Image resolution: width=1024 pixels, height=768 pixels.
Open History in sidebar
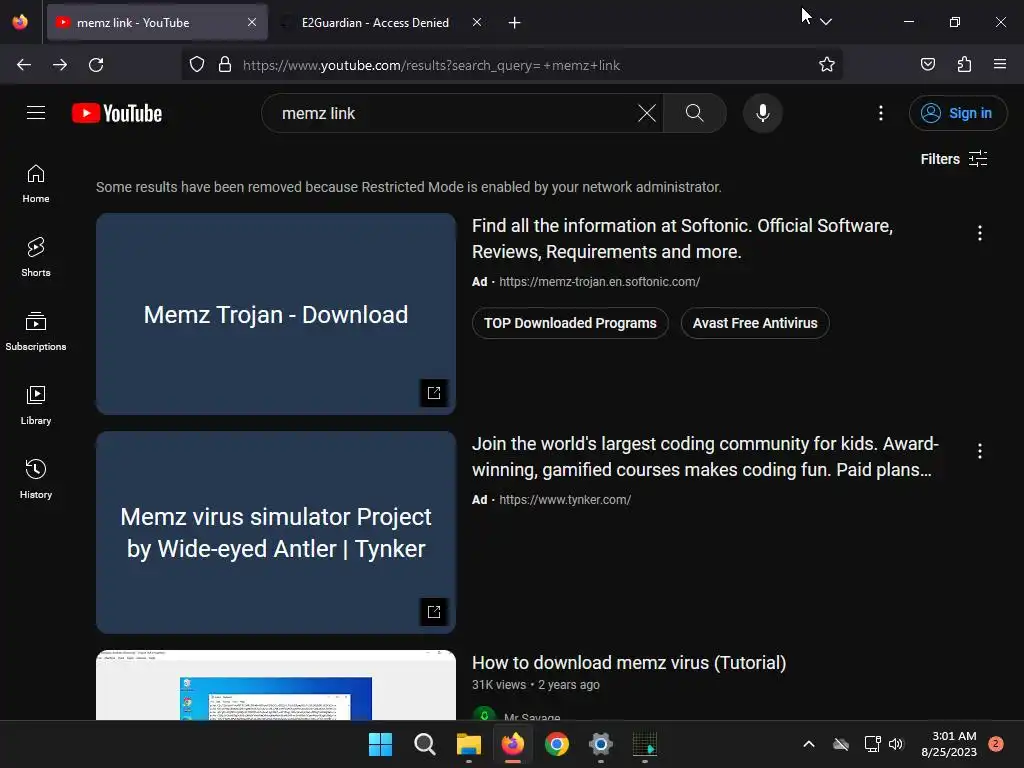[x=36, y=479]
